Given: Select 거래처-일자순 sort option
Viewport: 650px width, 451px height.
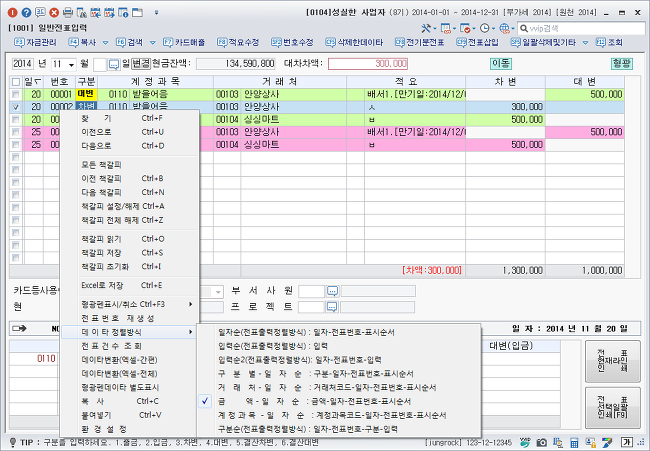Looking at the screenshot, I should (x=339, y=388).
